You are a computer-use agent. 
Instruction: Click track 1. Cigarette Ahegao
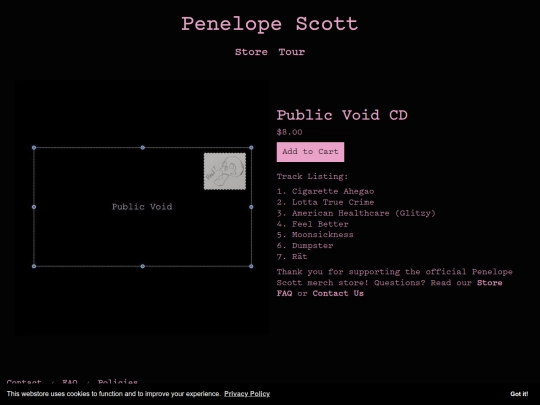(325, 191)
